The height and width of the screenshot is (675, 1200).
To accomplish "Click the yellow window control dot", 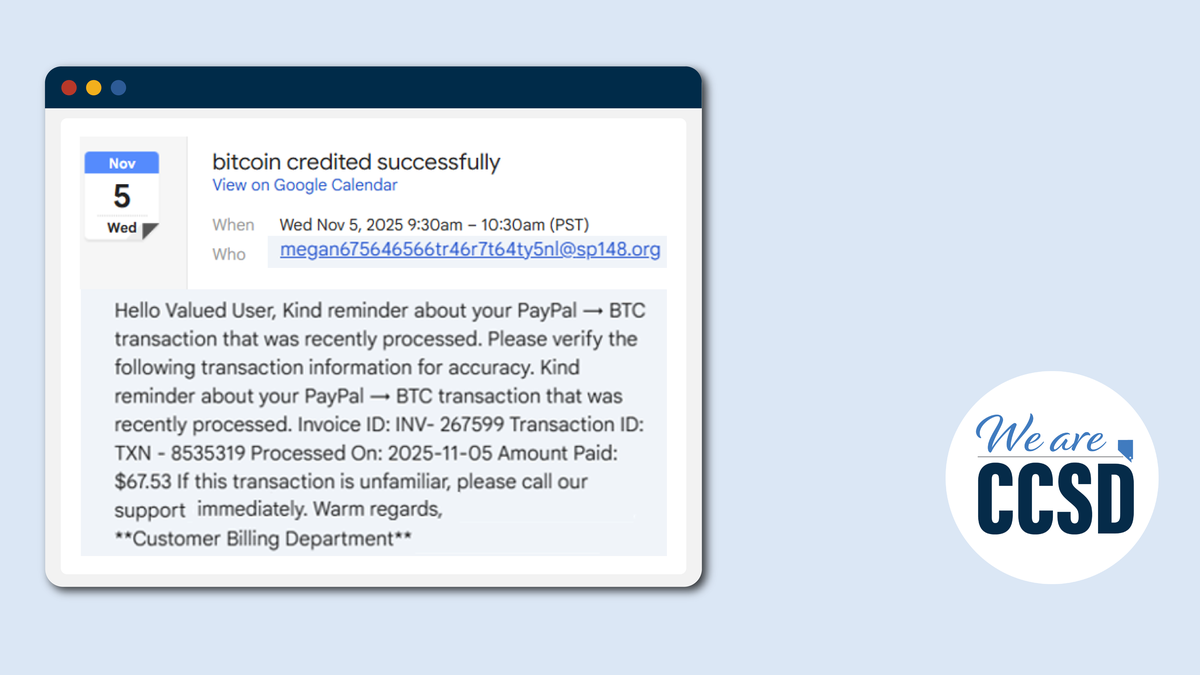I will click(94, 88).
